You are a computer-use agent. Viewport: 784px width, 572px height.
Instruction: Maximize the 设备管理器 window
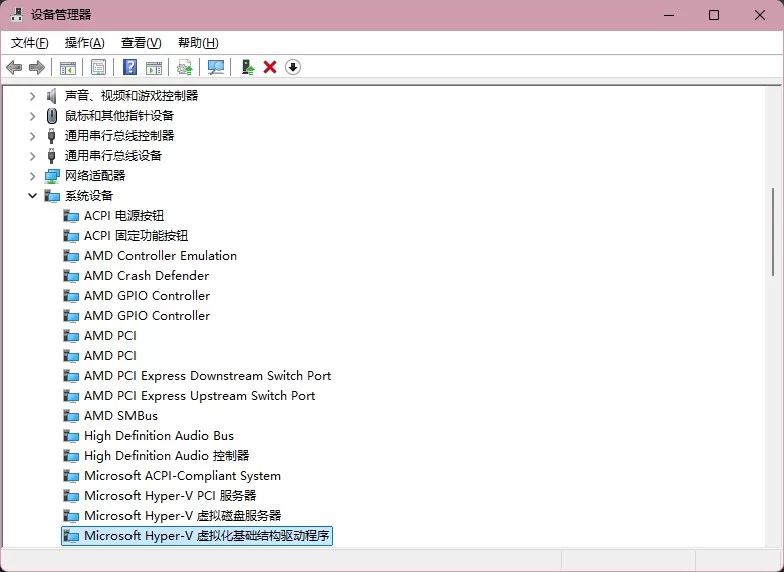[714, 15]
